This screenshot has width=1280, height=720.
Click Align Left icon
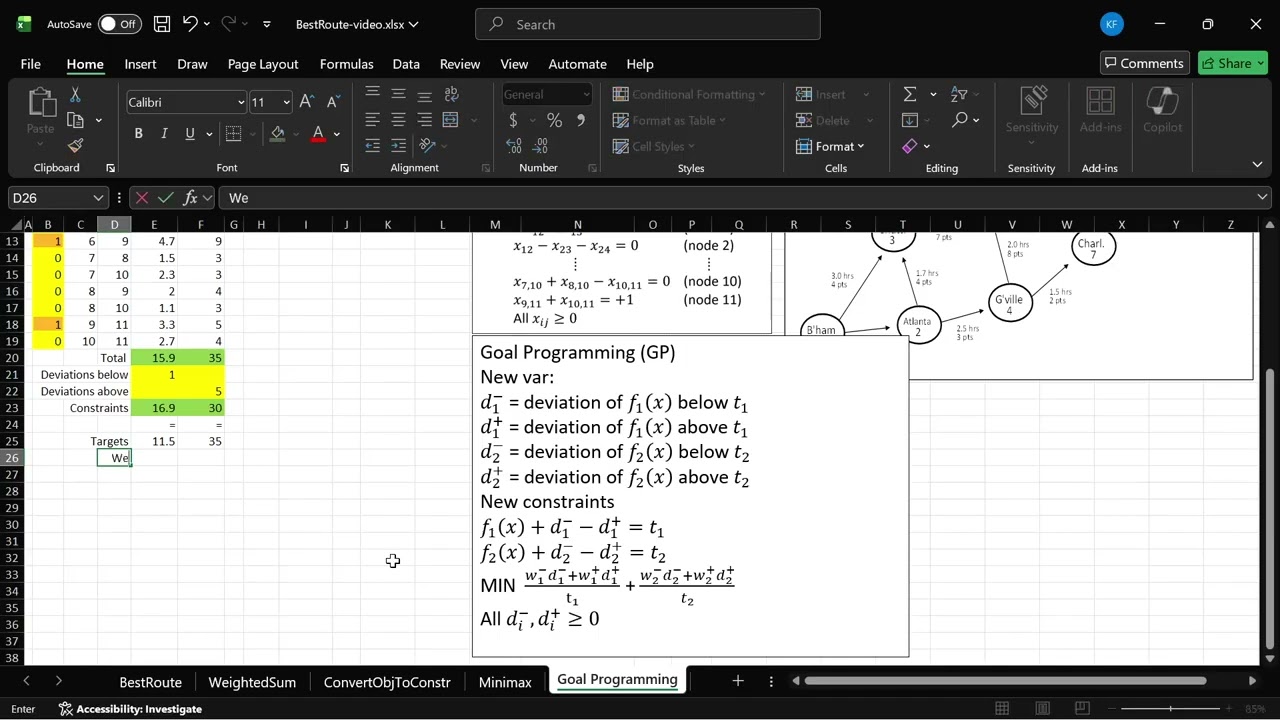click(372, 120)
